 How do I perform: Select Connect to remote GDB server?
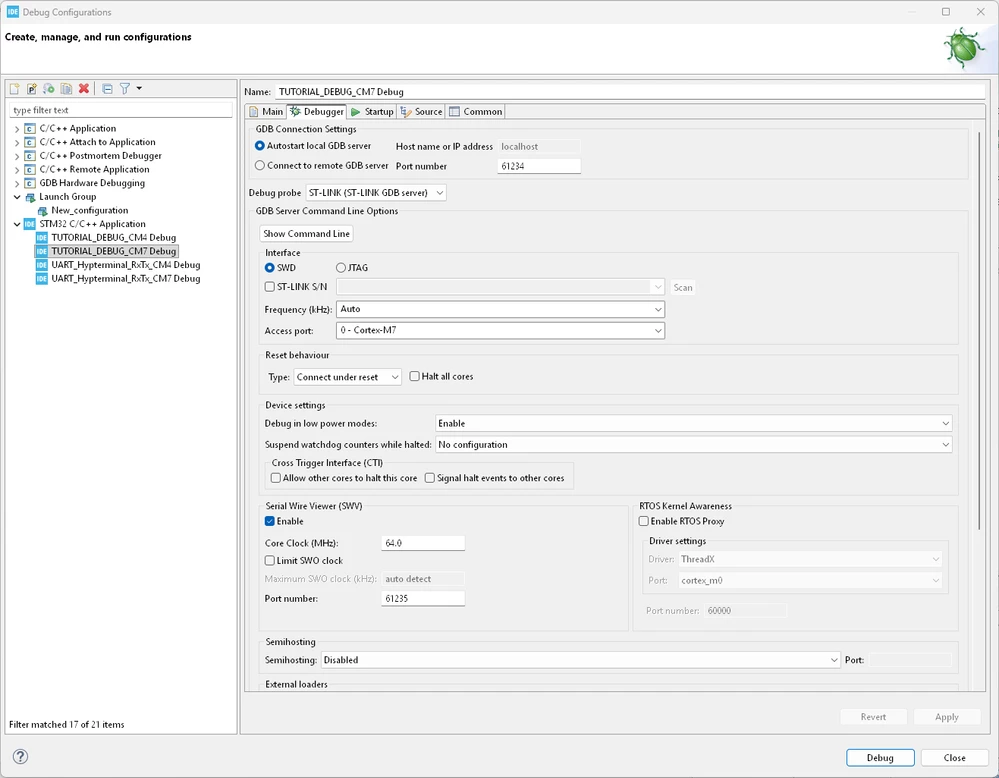(259, 166)
